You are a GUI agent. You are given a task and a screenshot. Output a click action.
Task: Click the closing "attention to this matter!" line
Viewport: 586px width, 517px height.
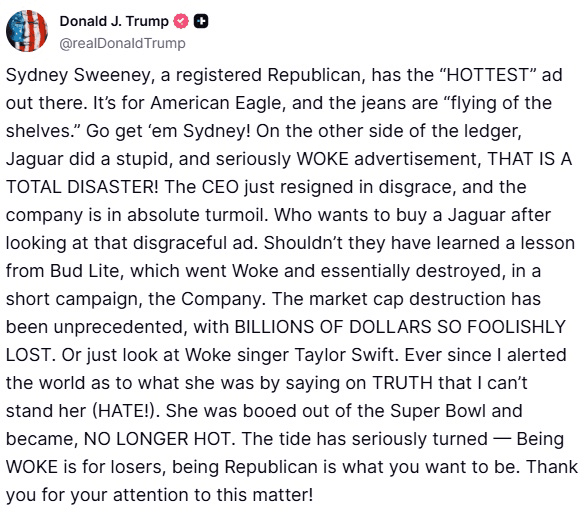(x=213, y=495)
